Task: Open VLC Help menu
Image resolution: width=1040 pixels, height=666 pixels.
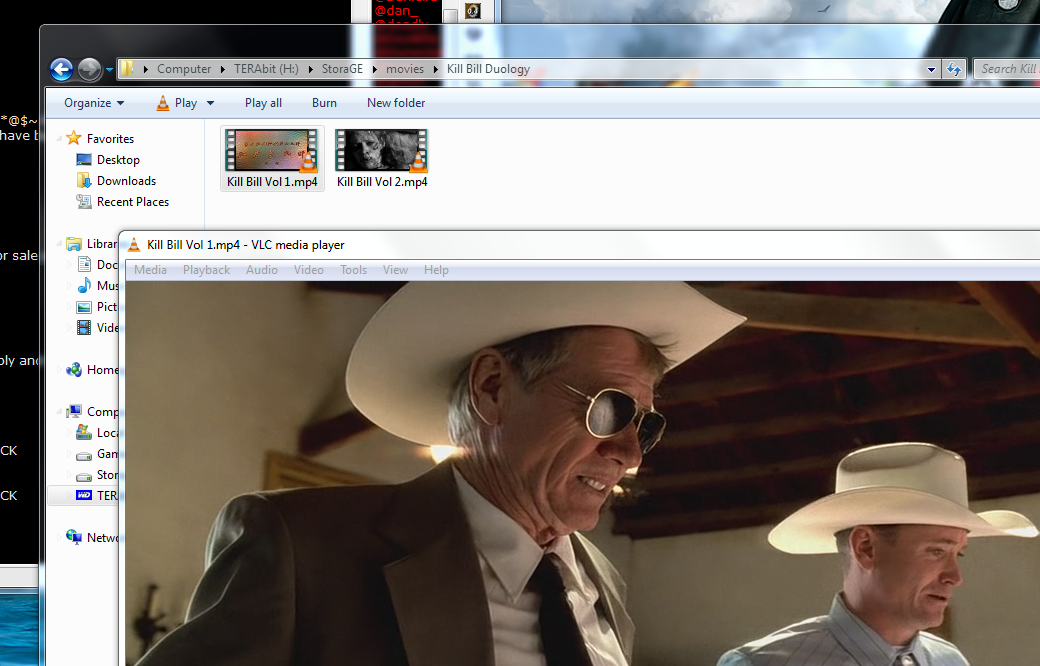Action: (436, 270)
